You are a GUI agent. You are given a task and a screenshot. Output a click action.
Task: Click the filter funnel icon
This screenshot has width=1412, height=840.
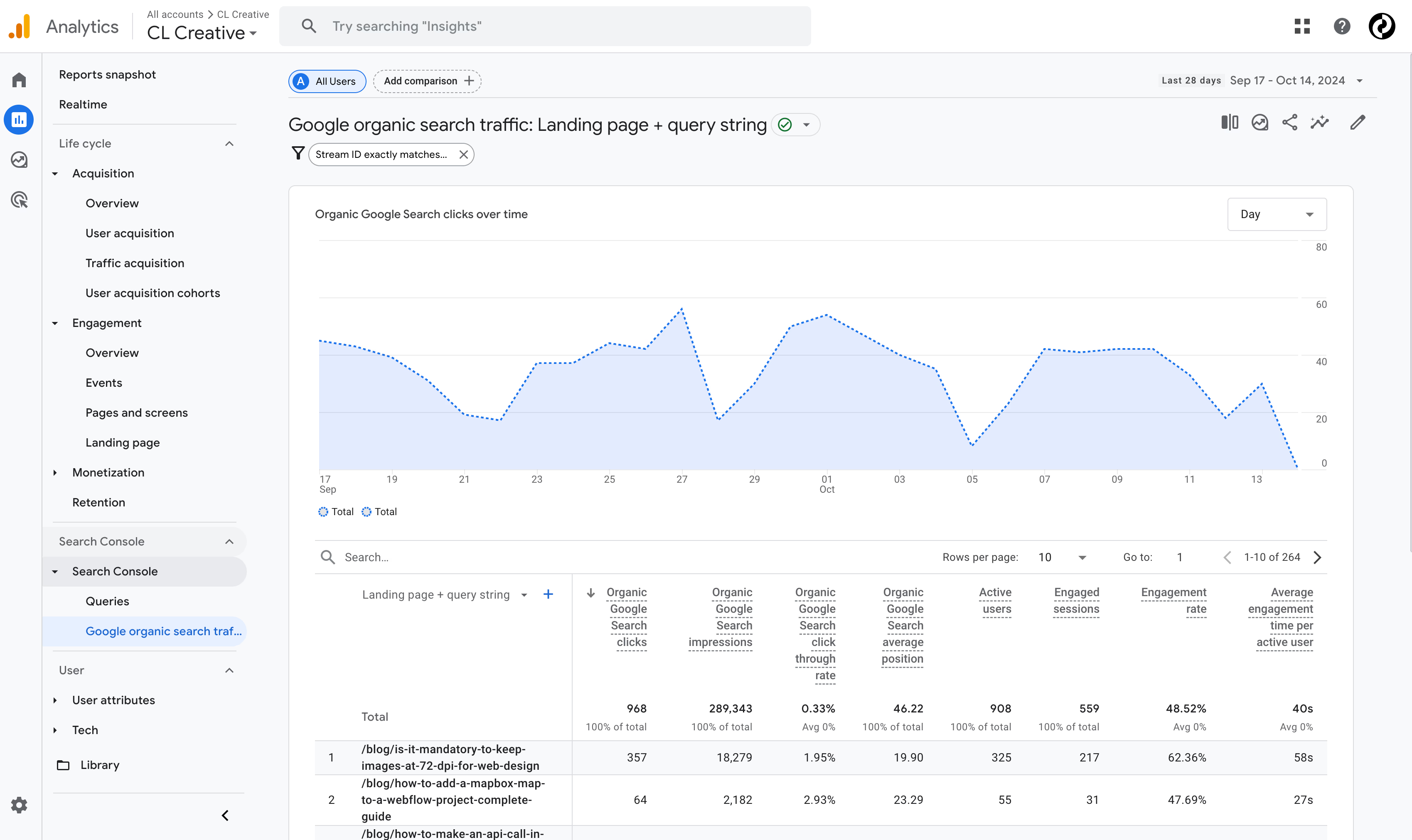coord(298,153)
